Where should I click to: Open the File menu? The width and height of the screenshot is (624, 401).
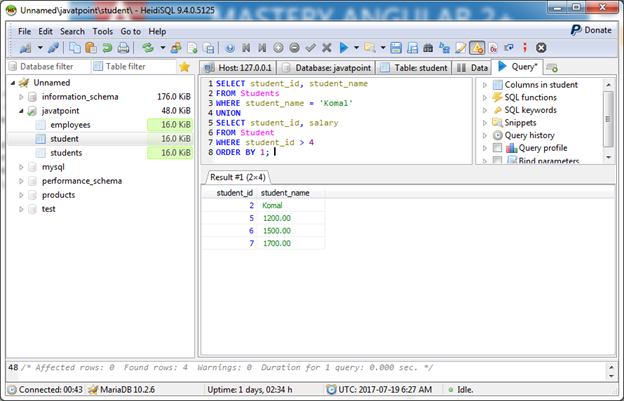[x=24, y=31]
